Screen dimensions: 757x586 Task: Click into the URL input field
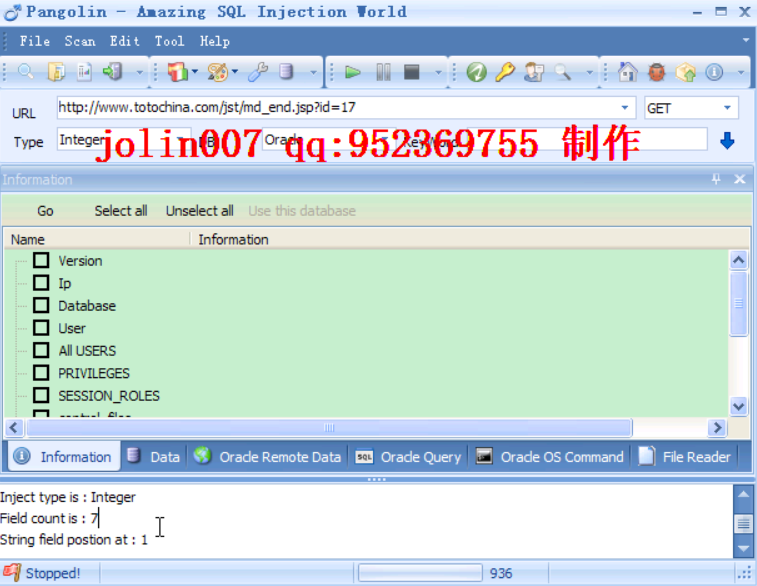coord(337,107)
